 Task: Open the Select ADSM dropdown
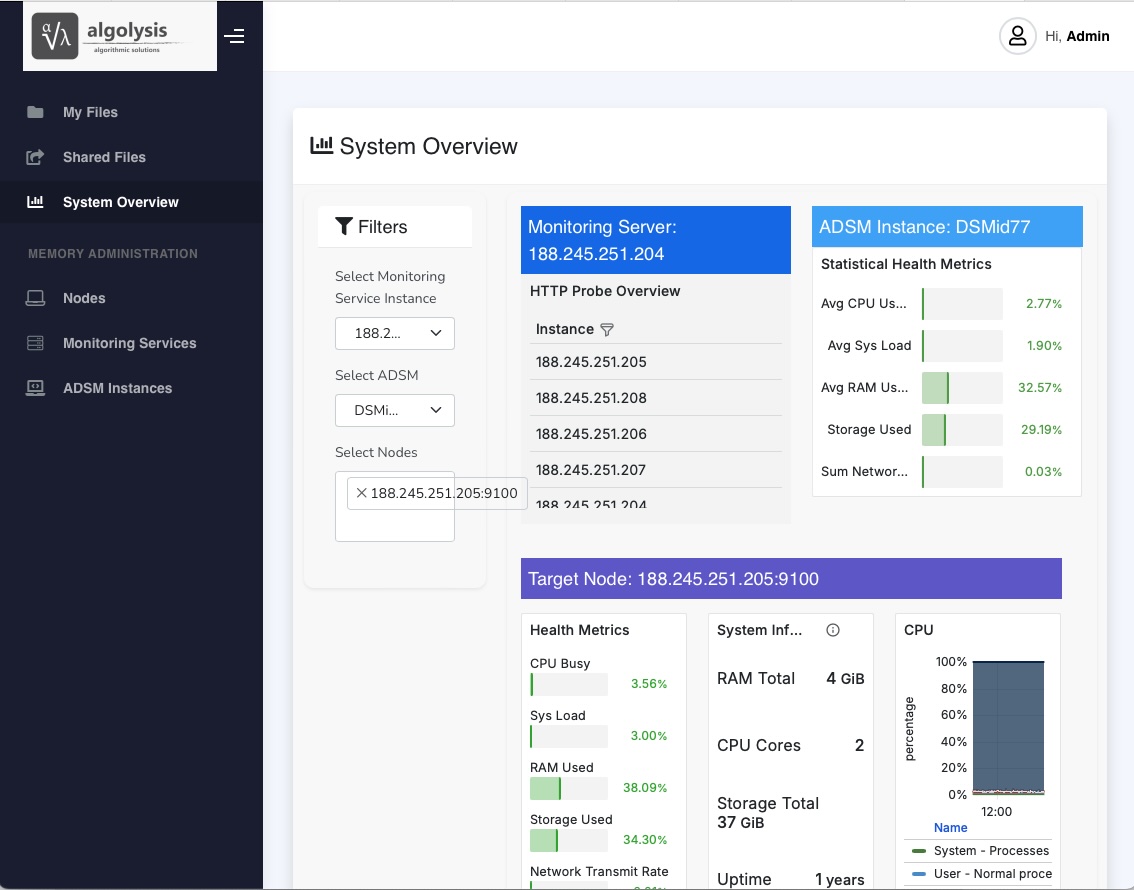point(394,410)
